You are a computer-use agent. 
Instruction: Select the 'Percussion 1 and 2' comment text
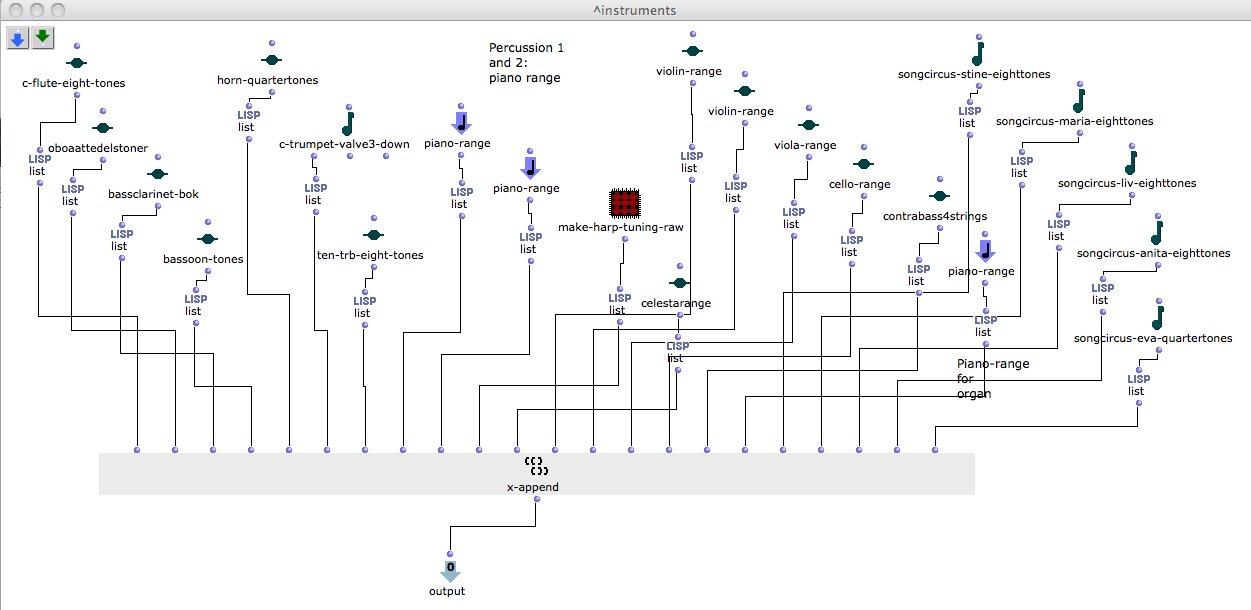point(526,62)
